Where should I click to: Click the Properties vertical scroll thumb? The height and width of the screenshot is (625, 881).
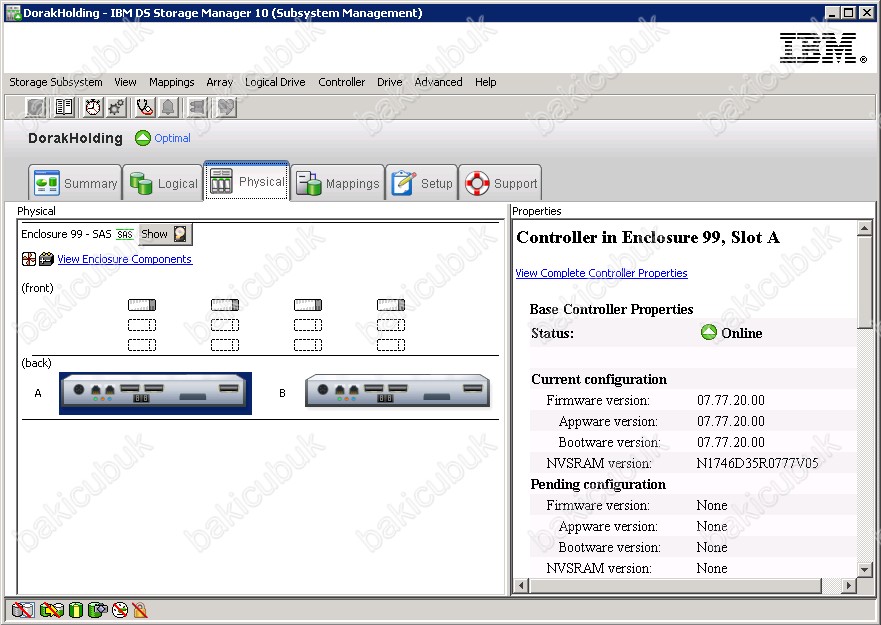tap(864, 282)
